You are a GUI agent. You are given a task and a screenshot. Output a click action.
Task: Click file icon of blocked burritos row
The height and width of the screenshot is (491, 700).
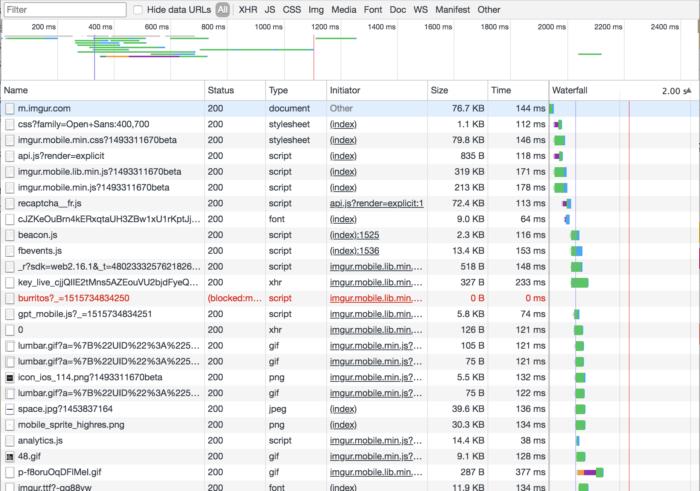(10, 298)
